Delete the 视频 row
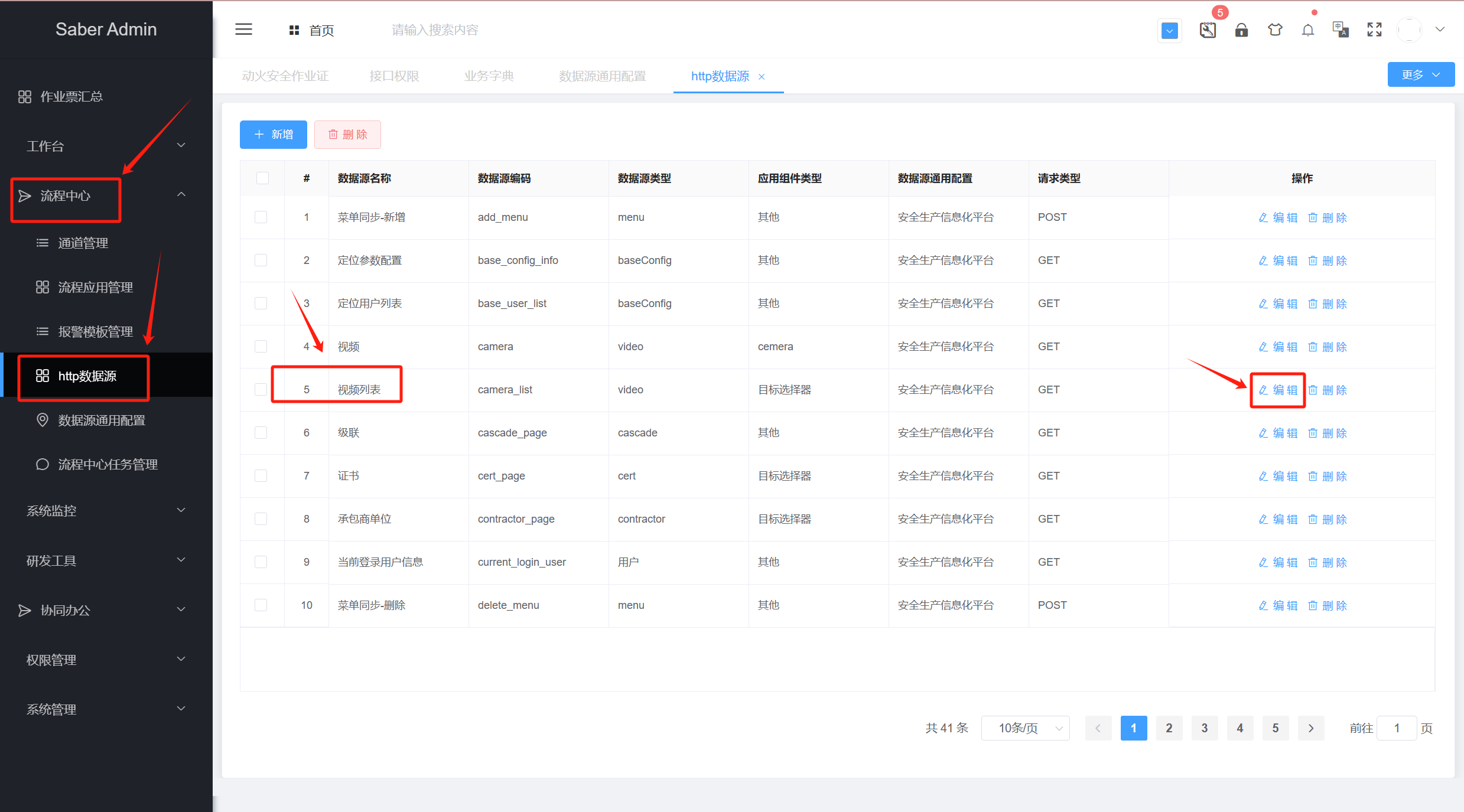1464x812 pixels. coord(1327,347)
